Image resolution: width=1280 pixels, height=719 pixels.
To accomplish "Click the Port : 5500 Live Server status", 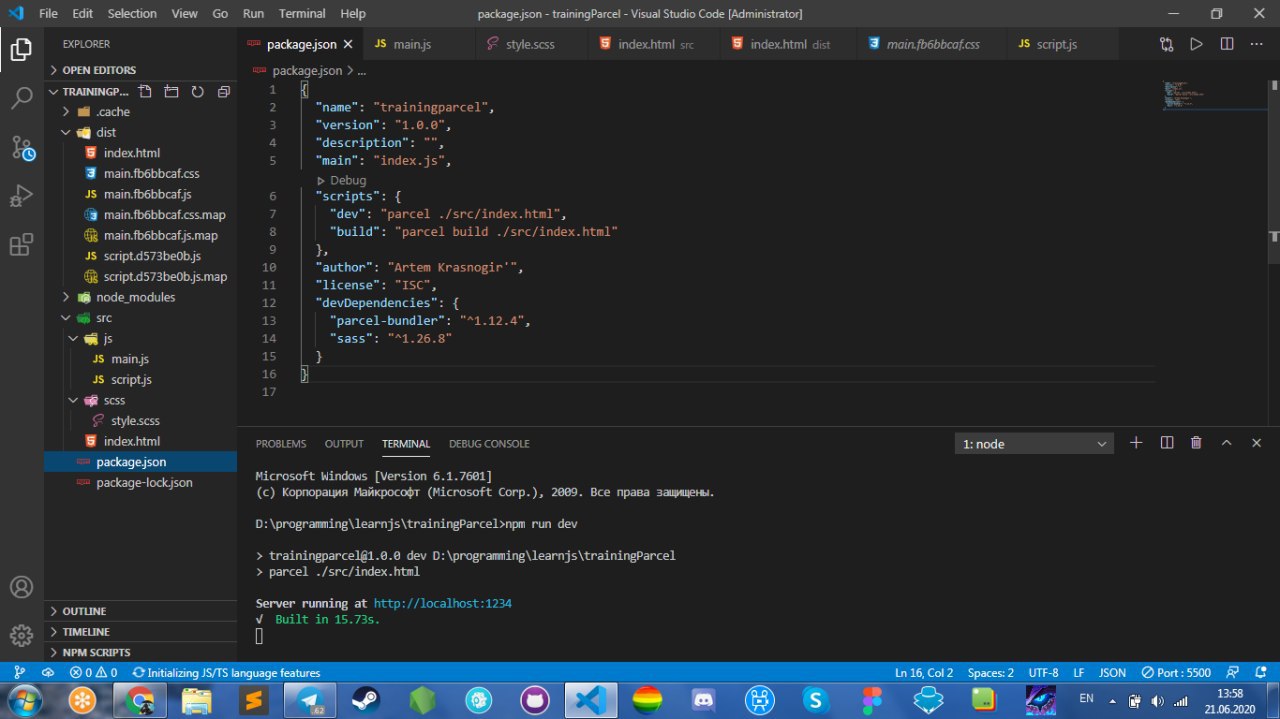I will [x=1175, y=673].
